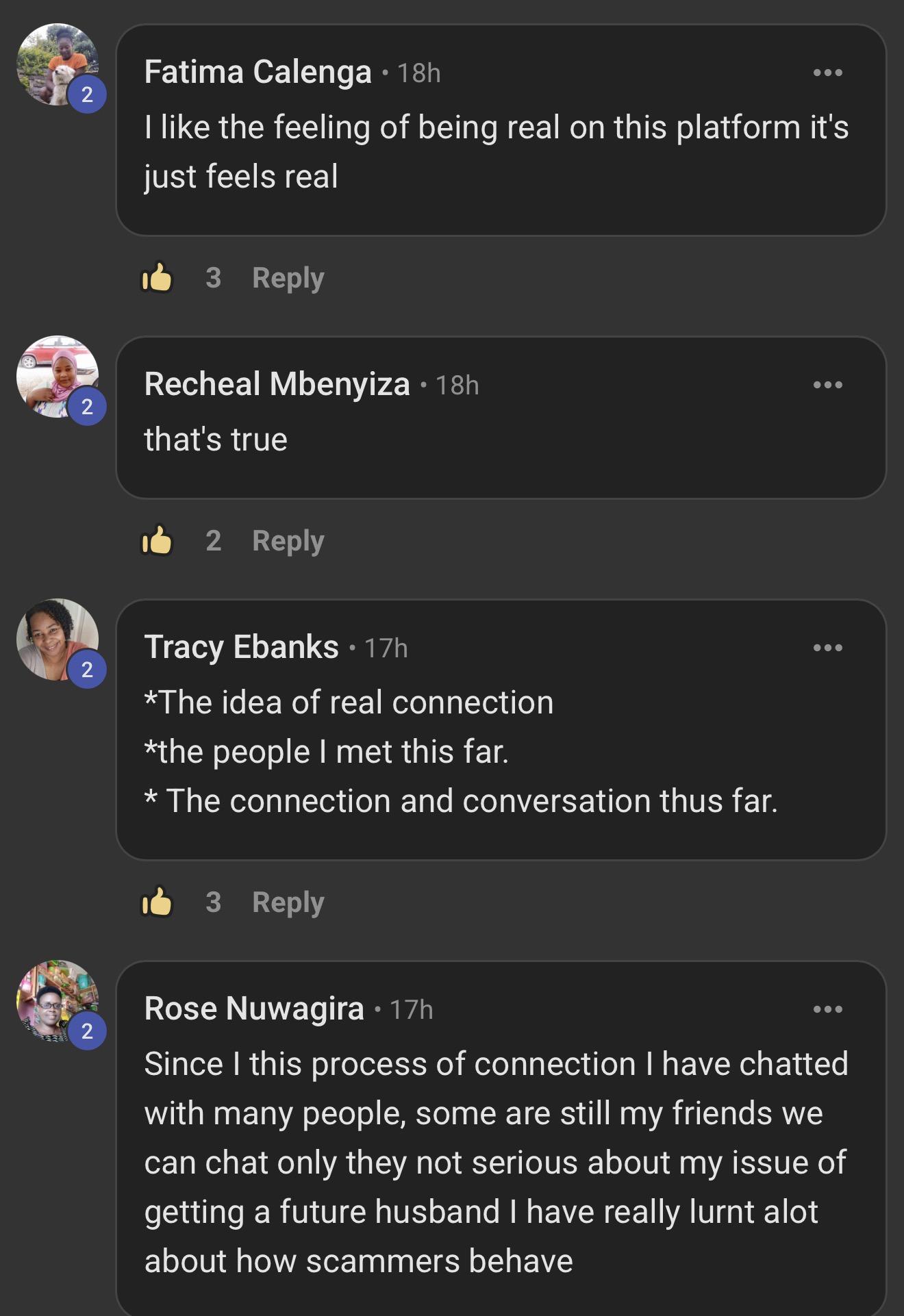904x1316 pixels.
Task: Open Tracy Ebanks's profile photo
Action: click(58, 640)
